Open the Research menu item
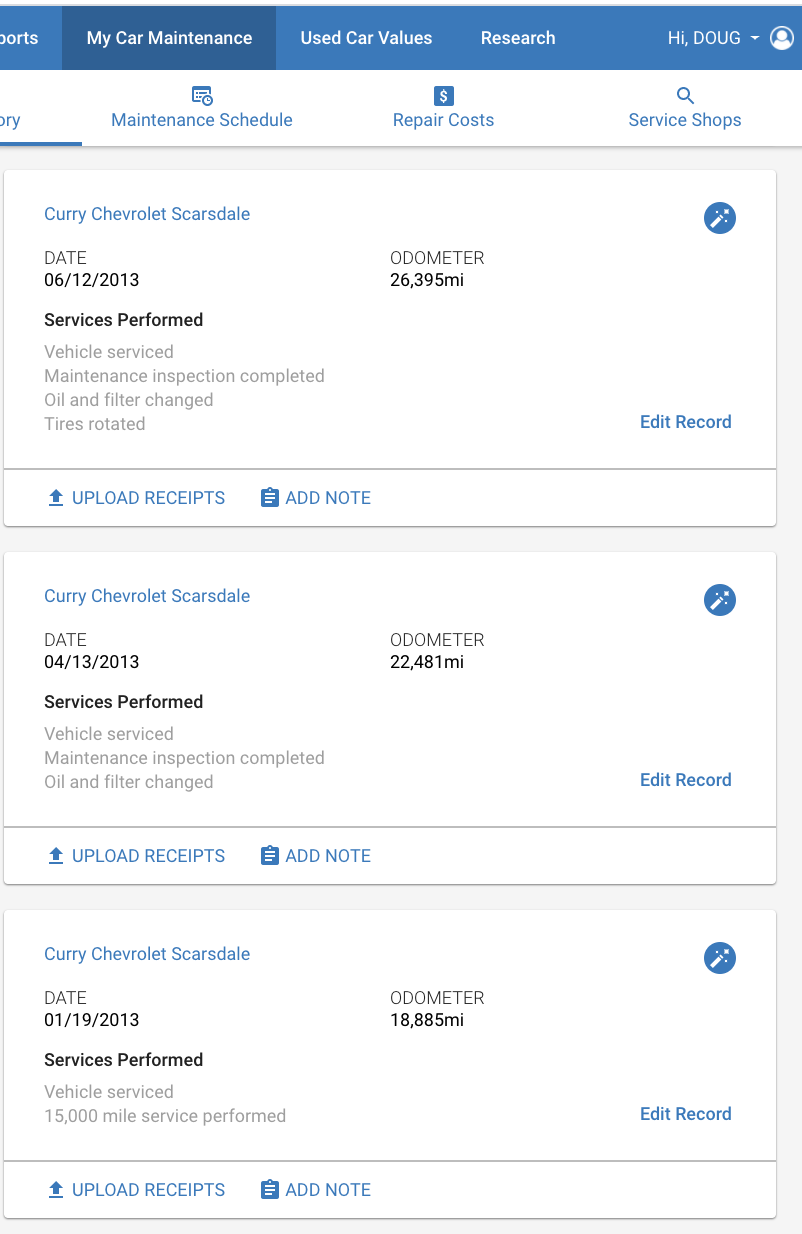 click(x=518, y=38)
